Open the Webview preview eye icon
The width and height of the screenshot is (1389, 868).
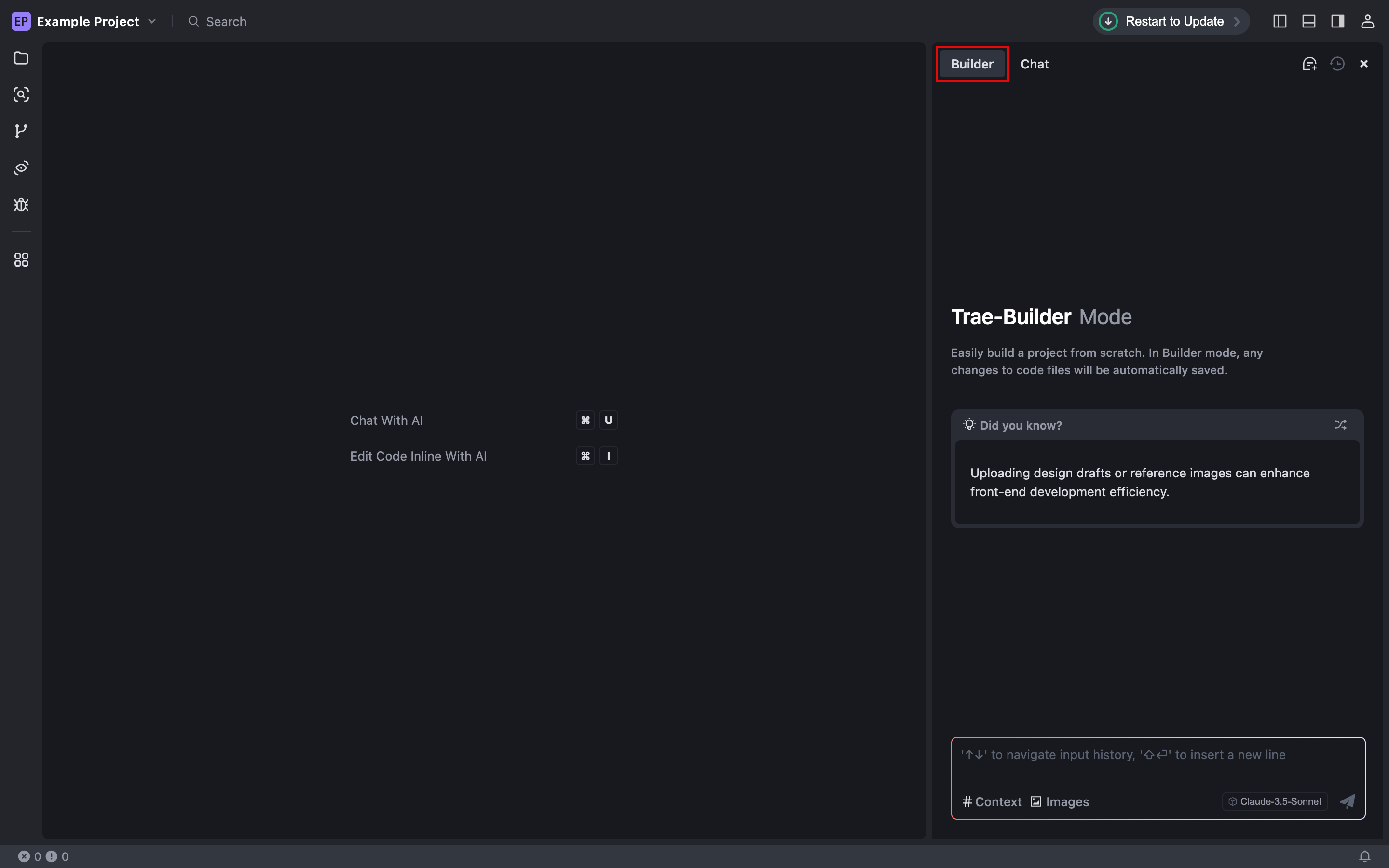(21, 168)
